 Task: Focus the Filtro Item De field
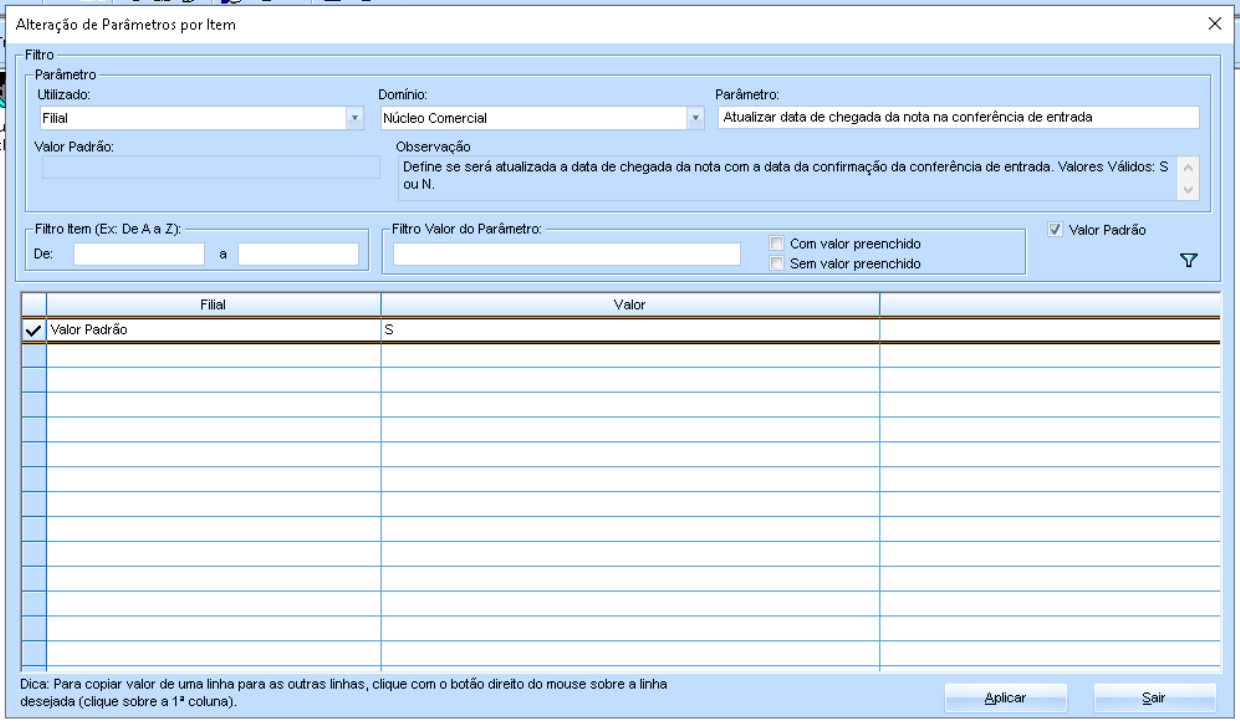click(x=139, y=254)
